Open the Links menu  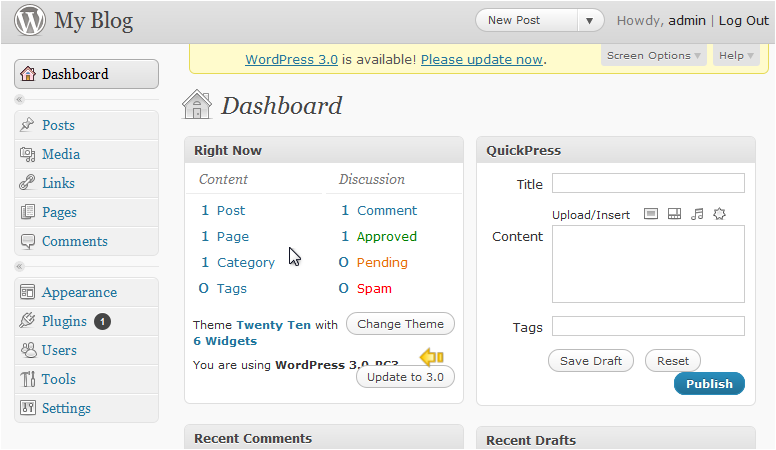coord(87,183)
